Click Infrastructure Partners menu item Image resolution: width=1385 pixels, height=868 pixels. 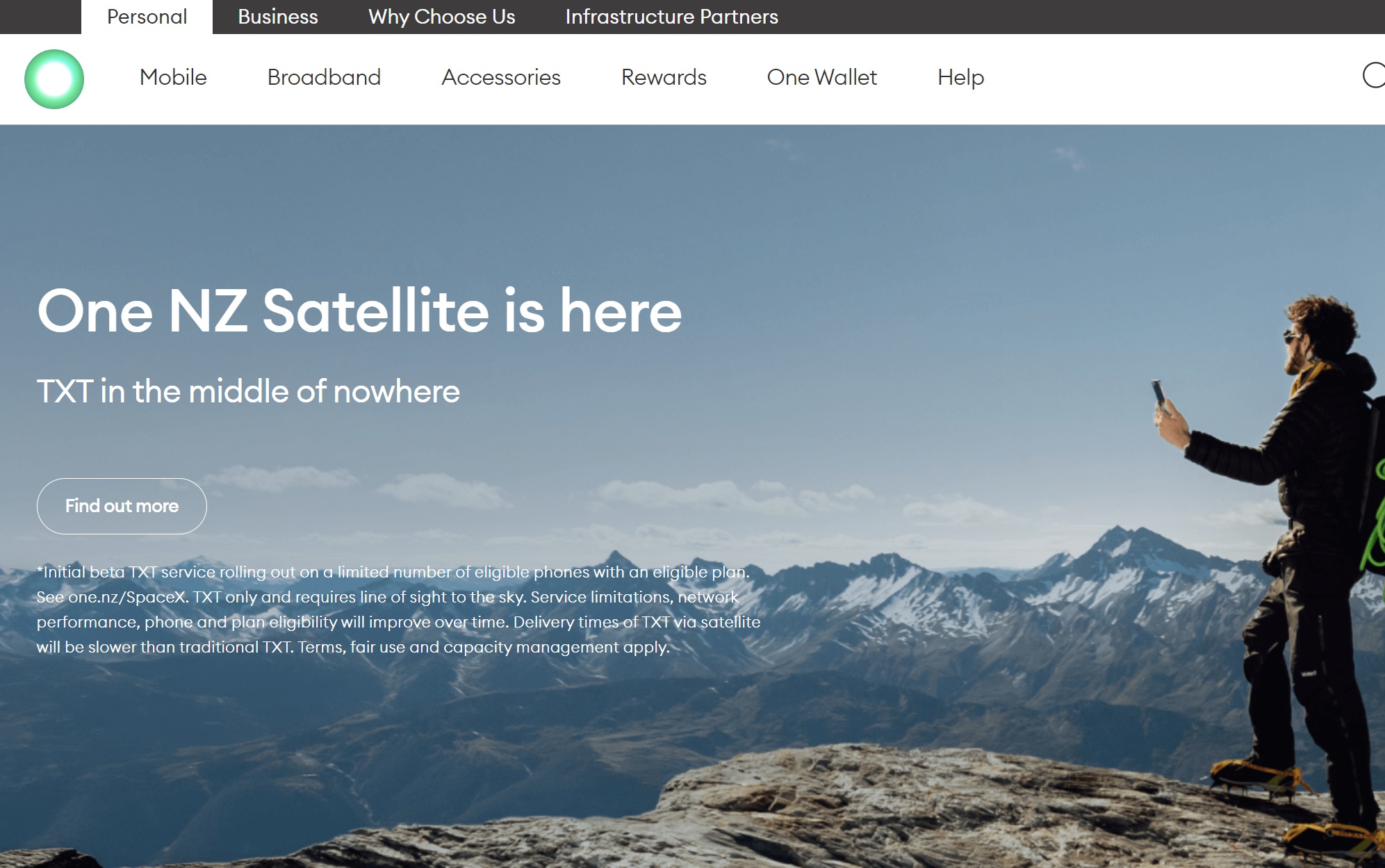pyautogui.click(x=669, y=16)
